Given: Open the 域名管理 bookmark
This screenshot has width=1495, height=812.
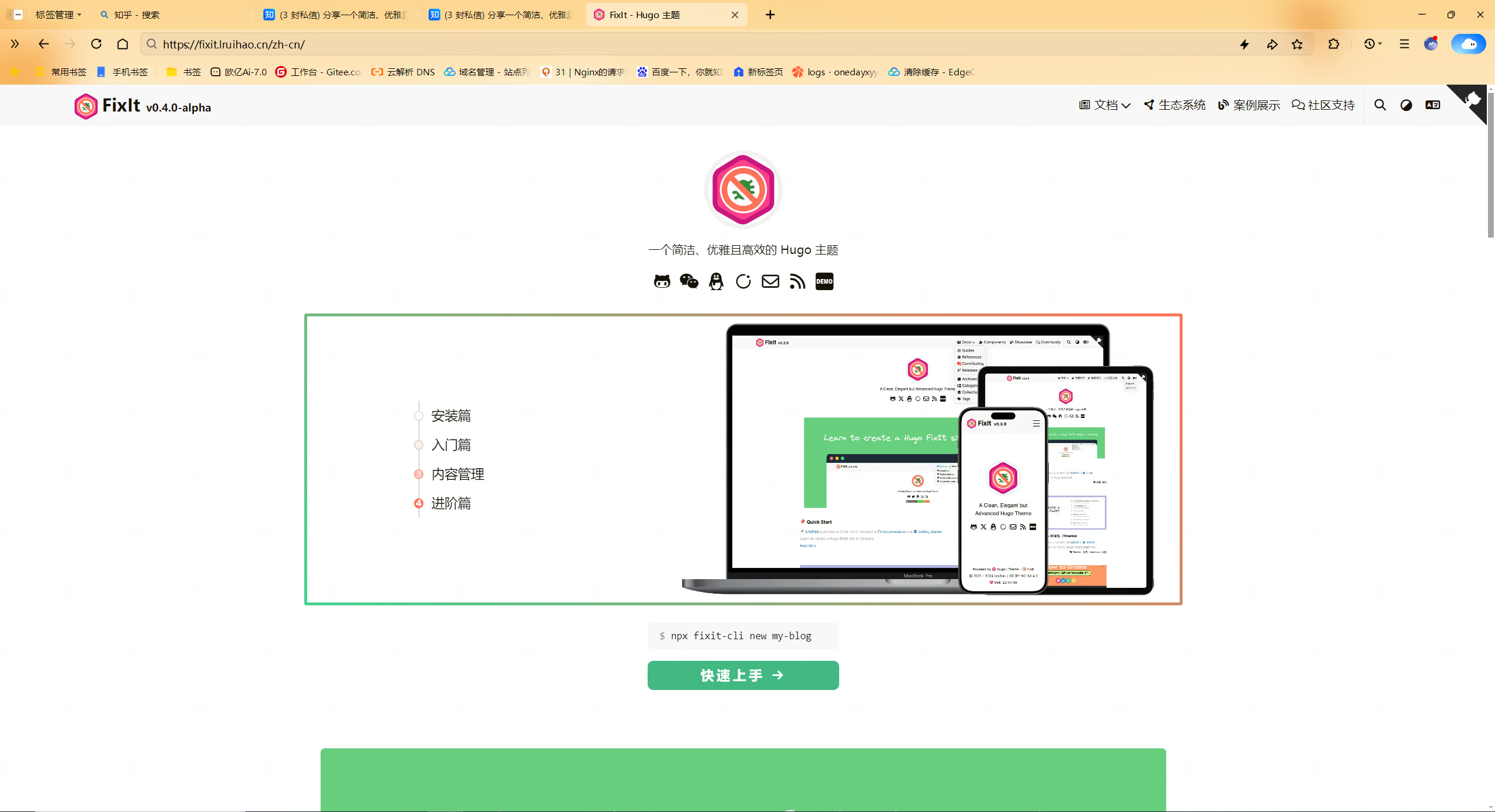Looking at the screenshot, I should (487, 72).
